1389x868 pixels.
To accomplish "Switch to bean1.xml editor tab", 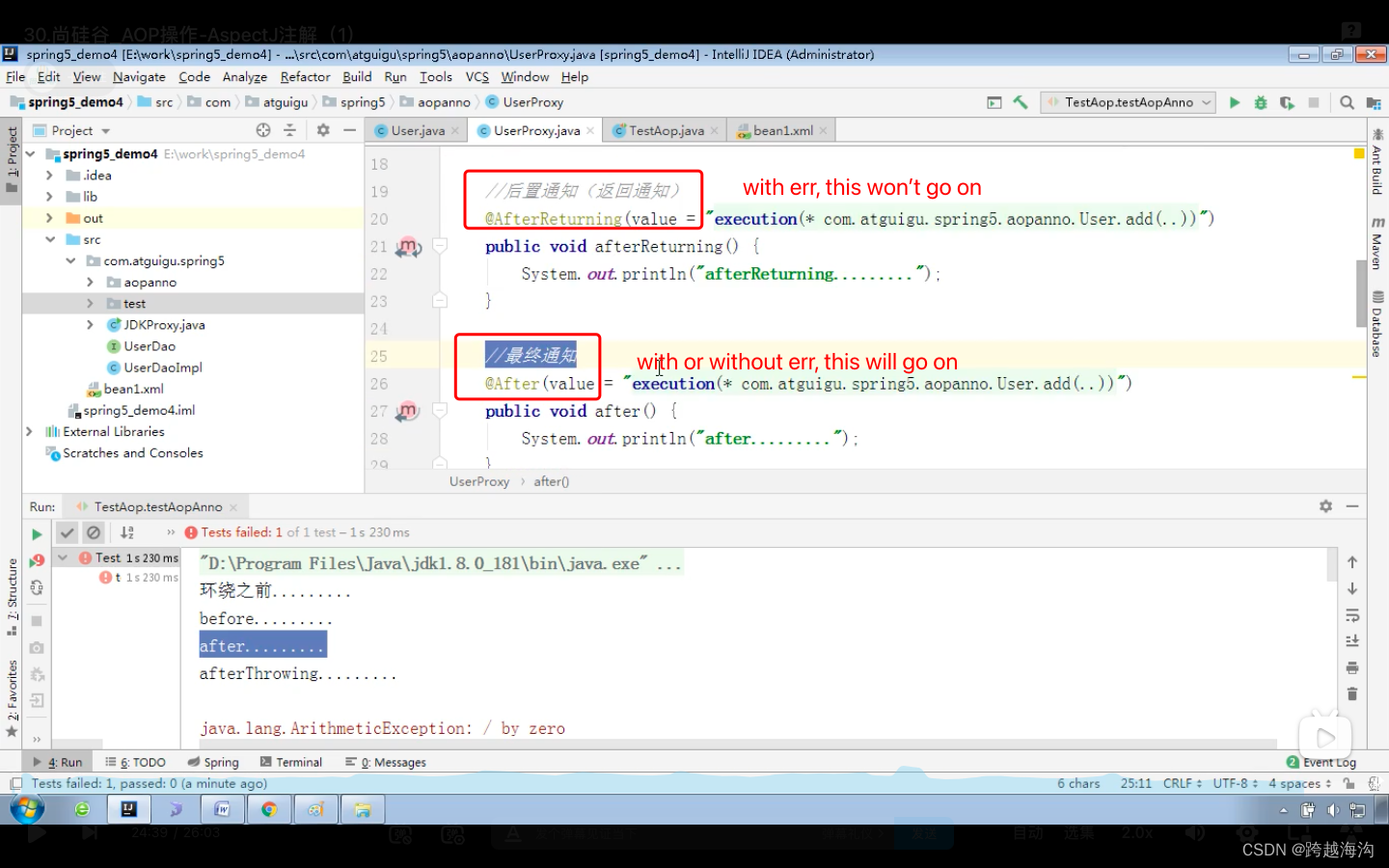I will tap(783, 130).
